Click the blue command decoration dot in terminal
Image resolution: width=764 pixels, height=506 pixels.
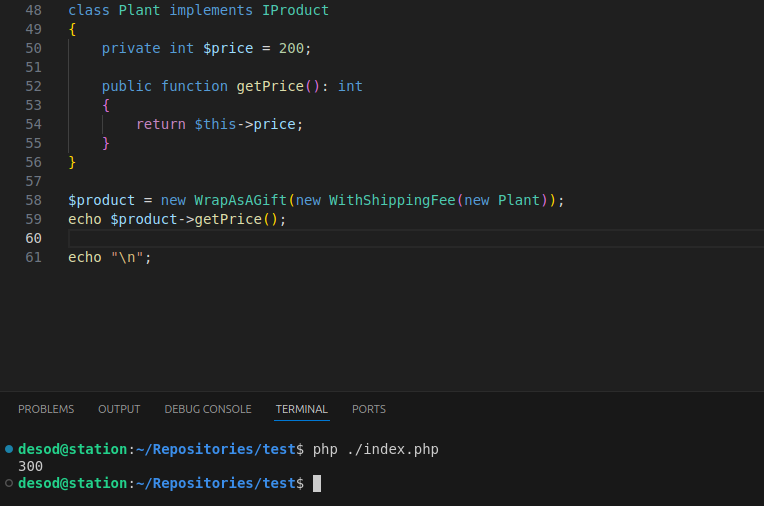coord(9,449)
